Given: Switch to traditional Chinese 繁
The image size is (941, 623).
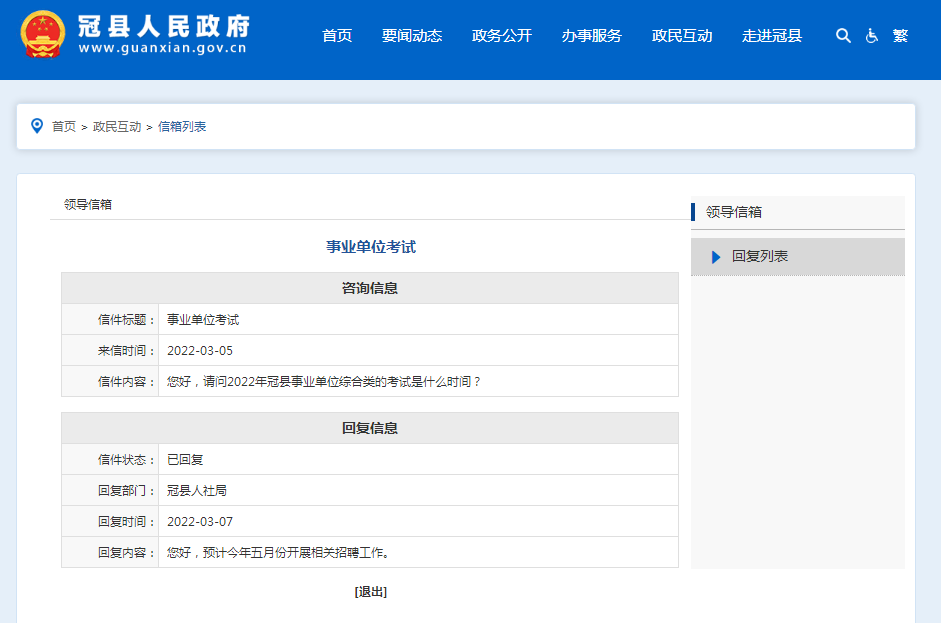Looking at the screenshot, I should coord(900,36).
